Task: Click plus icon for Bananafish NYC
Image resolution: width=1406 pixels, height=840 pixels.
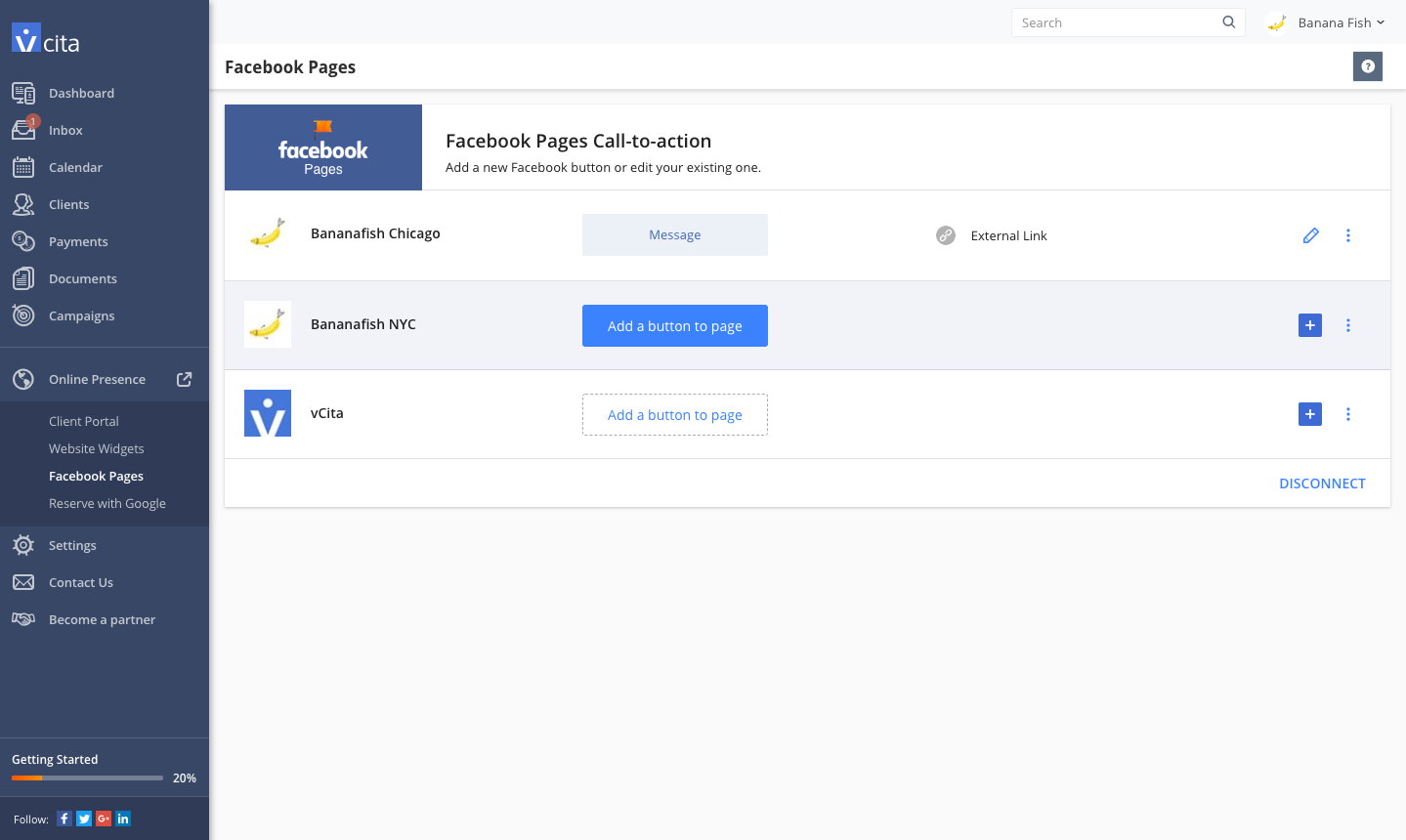Action: click(1310, 325)
